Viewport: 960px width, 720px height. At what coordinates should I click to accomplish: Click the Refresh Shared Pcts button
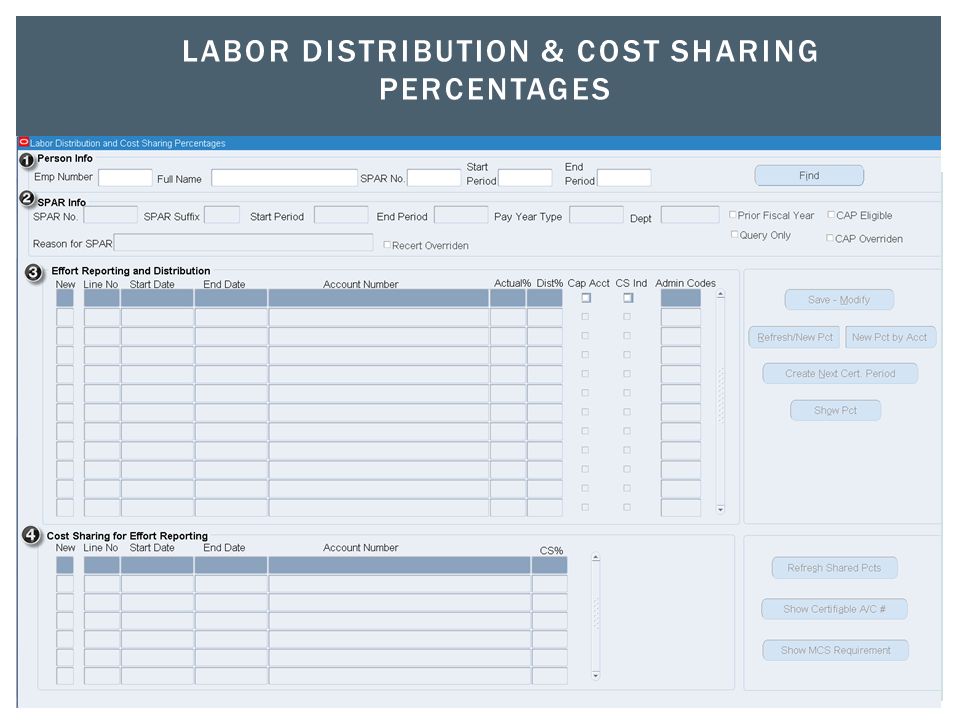click(x=834, y=568)
